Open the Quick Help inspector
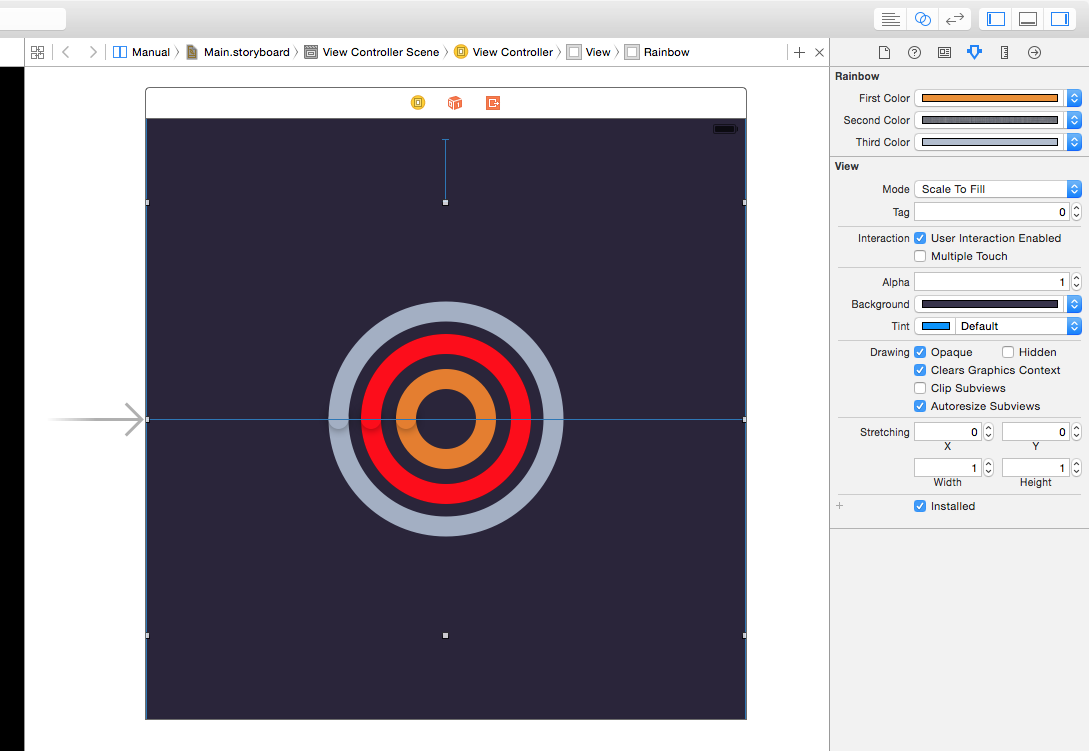 point(914,52)
